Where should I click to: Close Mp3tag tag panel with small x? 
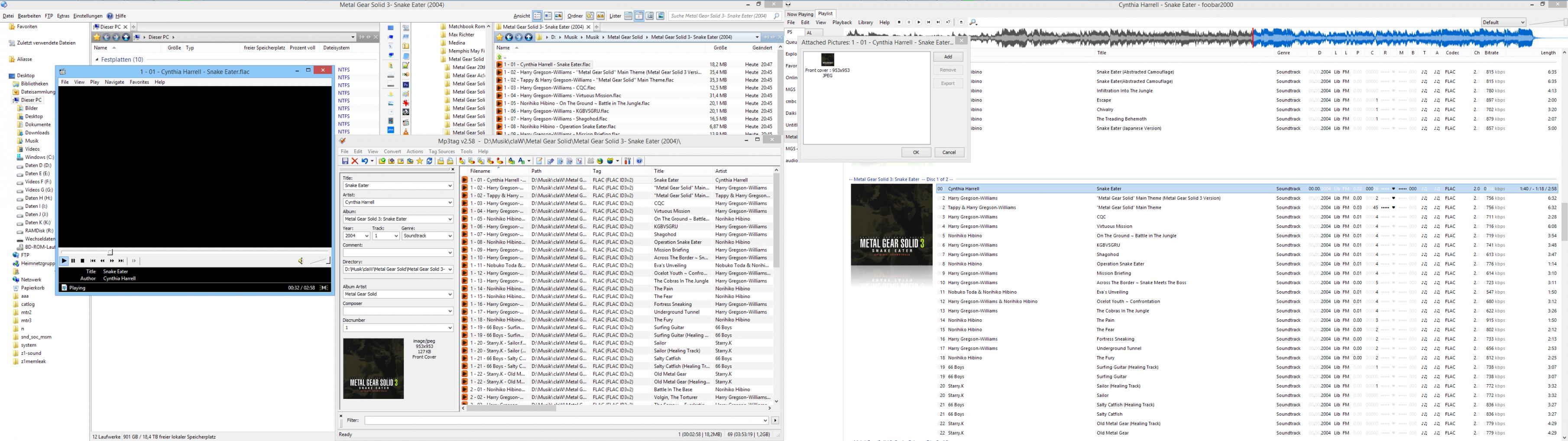[452, 169]
